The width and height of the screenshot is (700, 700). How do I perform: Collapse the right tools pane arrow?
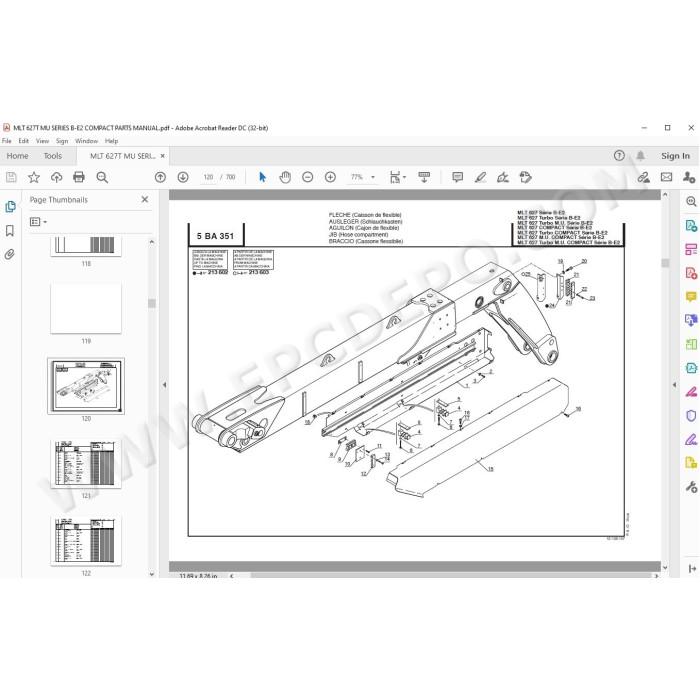click(675, 385)
